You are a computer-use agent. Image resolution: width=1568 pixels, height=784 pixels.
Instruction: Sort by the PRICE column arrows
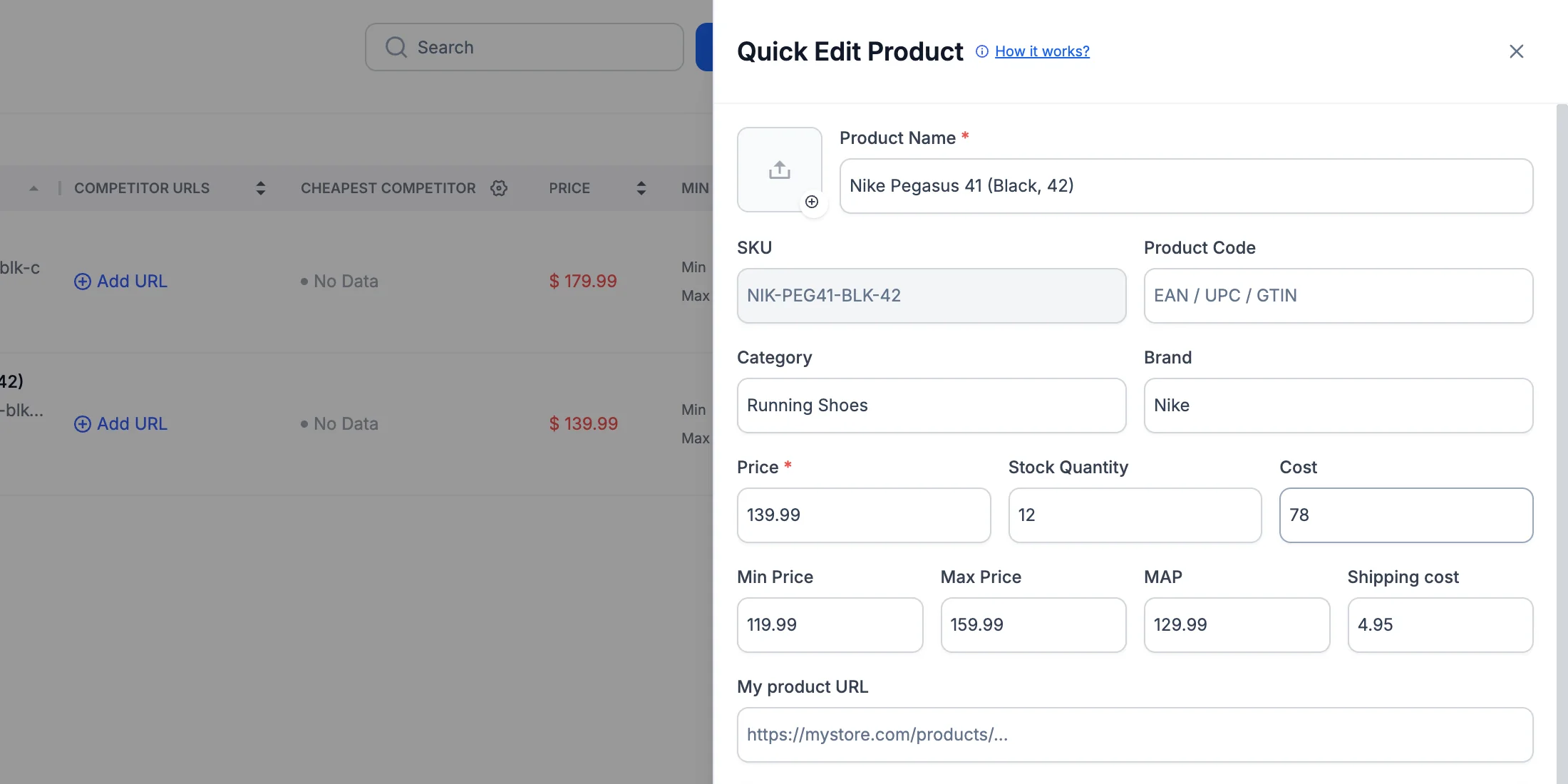pos(641,188)
